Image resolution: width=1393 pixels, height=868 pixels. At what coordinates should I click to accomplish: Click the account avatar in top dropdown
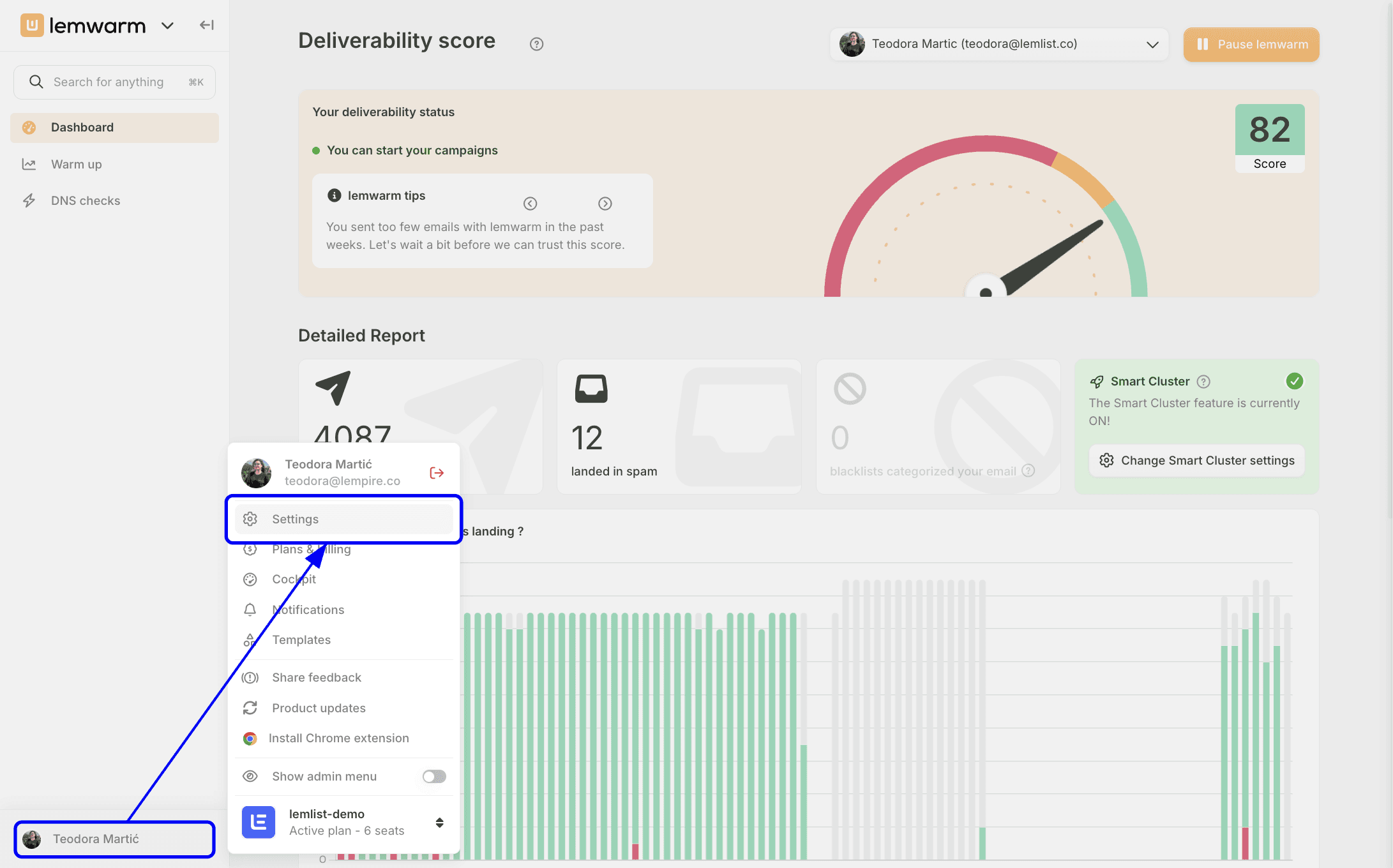852,44
